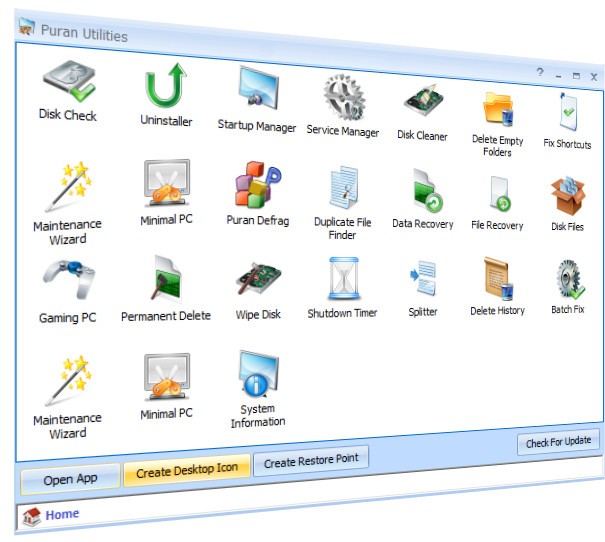Open the Duplicate File Finder icon
Image resolution: width=605 pixels, height=542 pixels.
[x=343, y=188]
